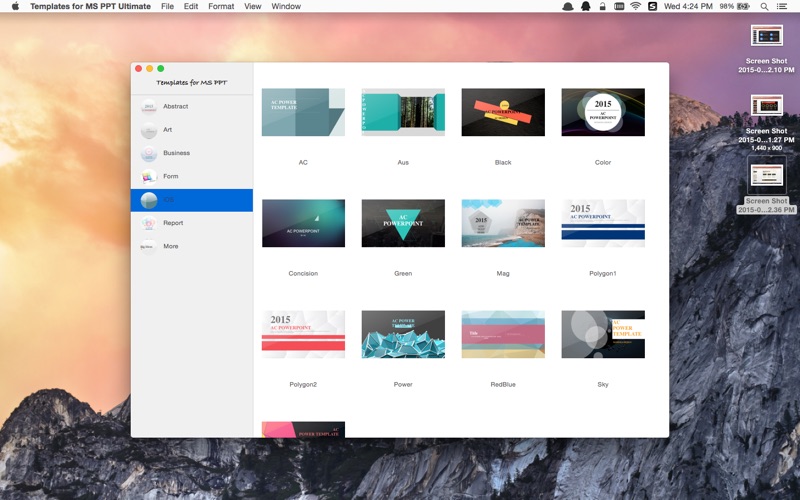Click the Wi-Fi status icon
This screenshot has width=800, height=500.
click(x=635, y=6)
